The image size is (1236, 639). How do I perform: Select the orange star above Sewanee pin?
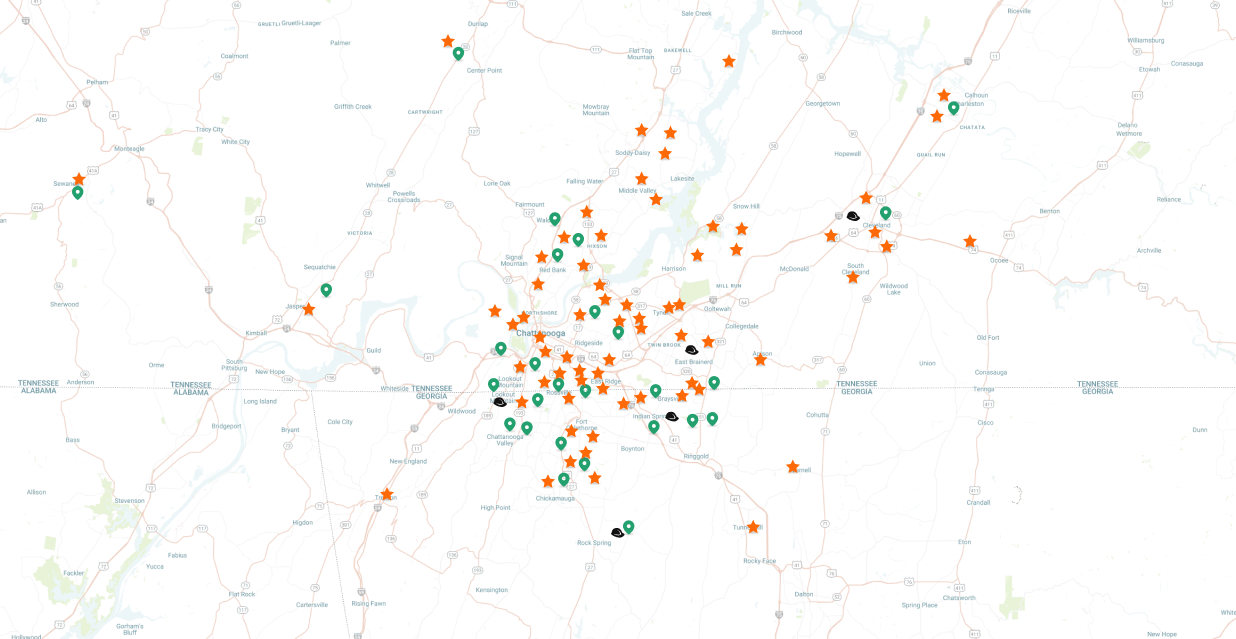(79, 179)
